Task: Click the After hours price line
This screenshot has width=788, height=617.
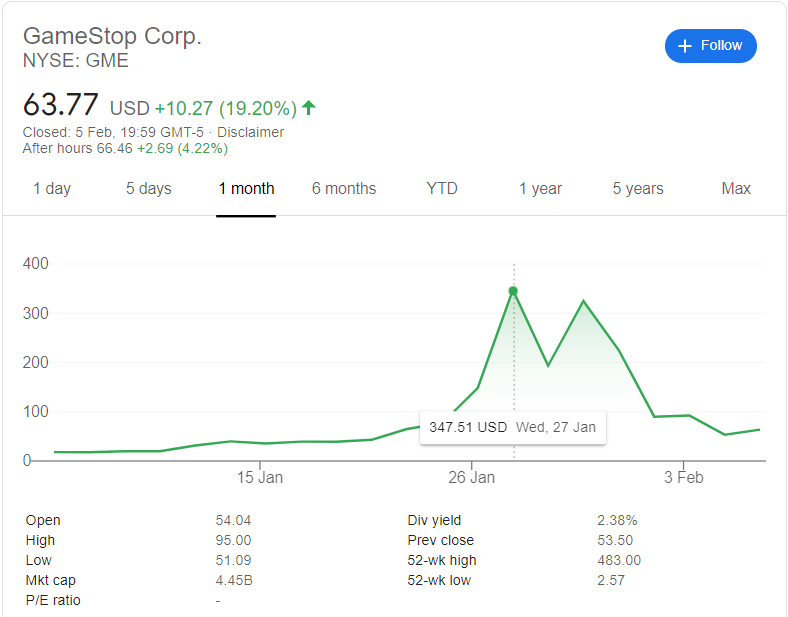Action: click(125, 149)
